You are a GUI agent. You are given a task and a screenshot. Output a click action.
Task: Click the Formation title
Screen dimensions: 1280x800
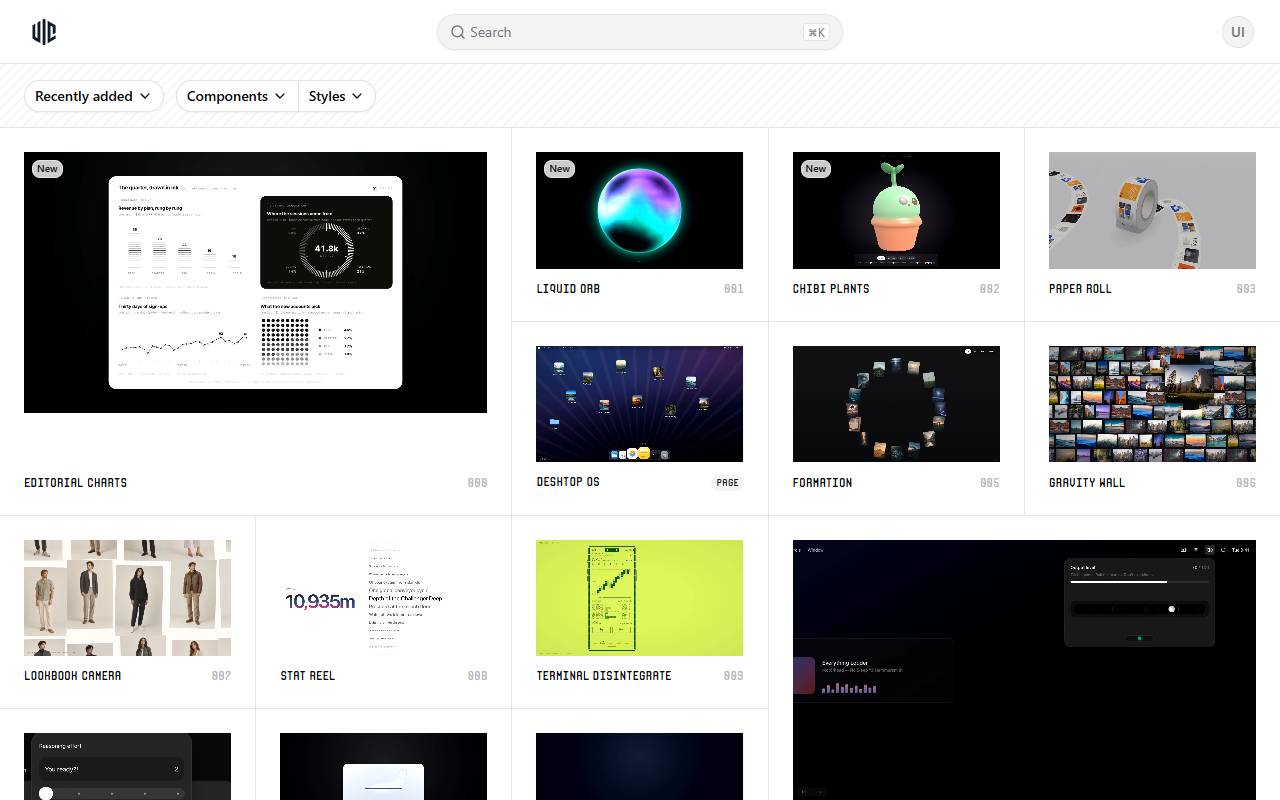(x=823, y=483)
